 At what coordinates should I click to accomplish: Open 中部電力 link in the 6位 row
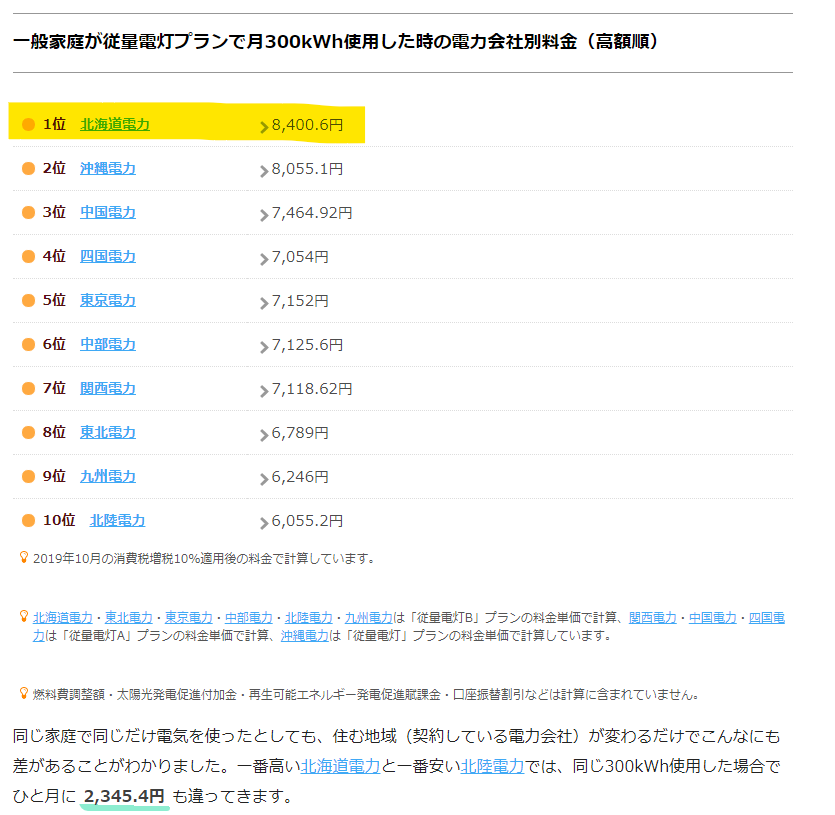tap(108, 344)
